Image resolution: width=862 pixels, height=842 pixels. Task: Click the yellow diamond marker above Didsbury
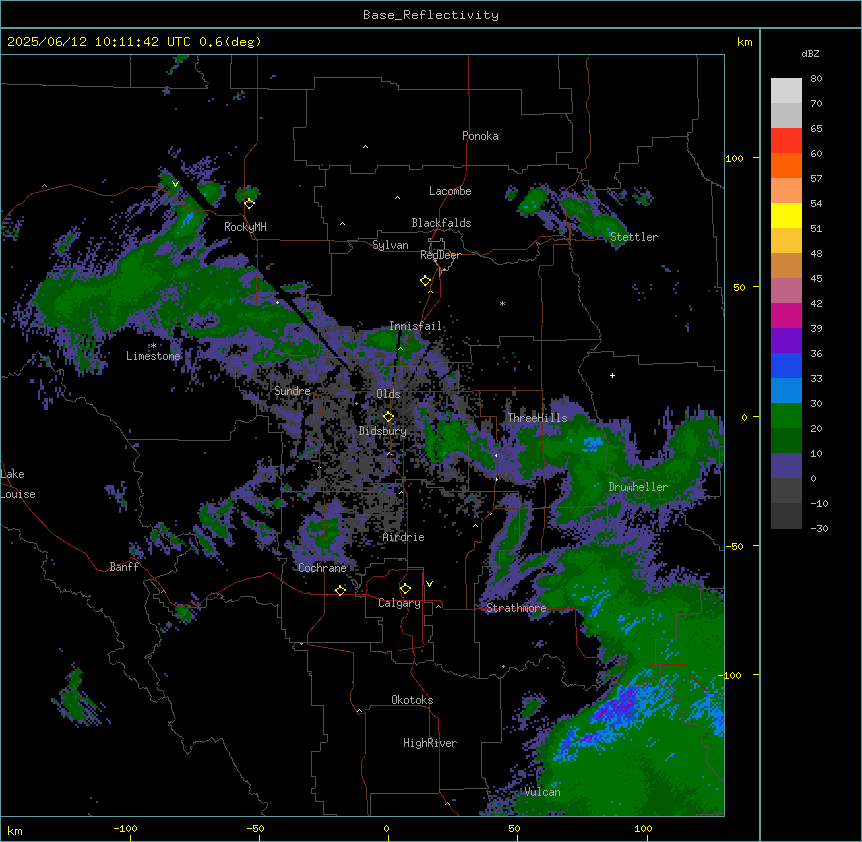pos(388,417)
